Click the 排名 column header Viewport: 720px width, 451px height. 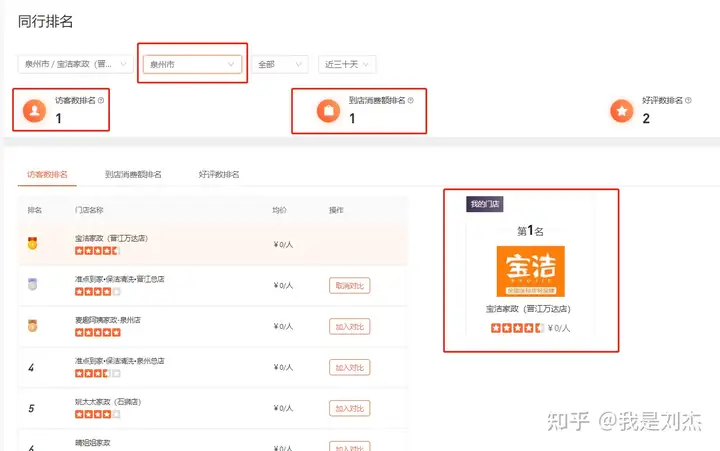pyautogui.click(x=34, y=210)
